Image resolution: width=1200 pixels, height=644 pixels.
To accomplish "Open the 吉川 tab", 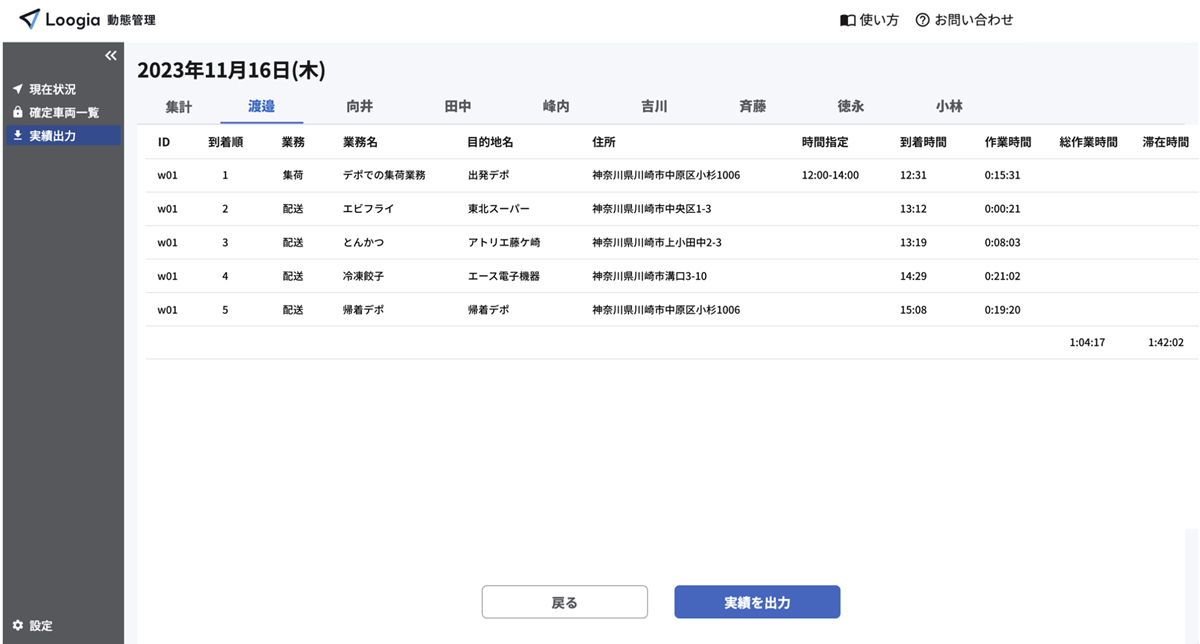I will coord(654,106).
